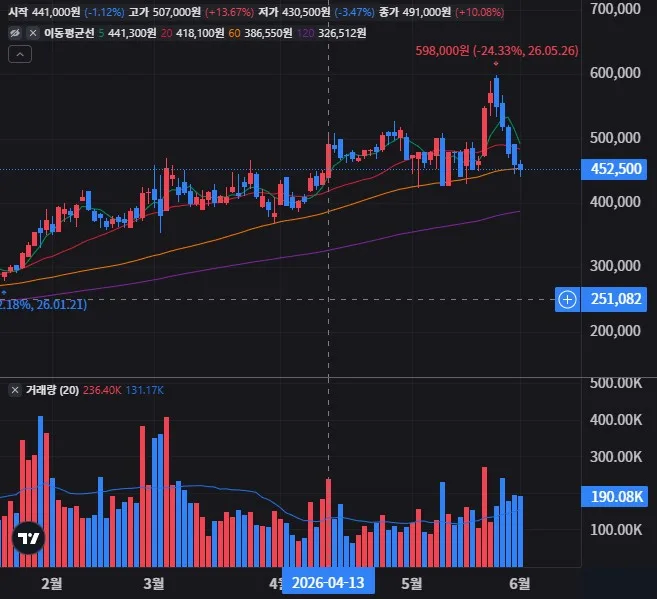
Task: Hide the moving average indicator via eye icon
Action: [15, 33]
